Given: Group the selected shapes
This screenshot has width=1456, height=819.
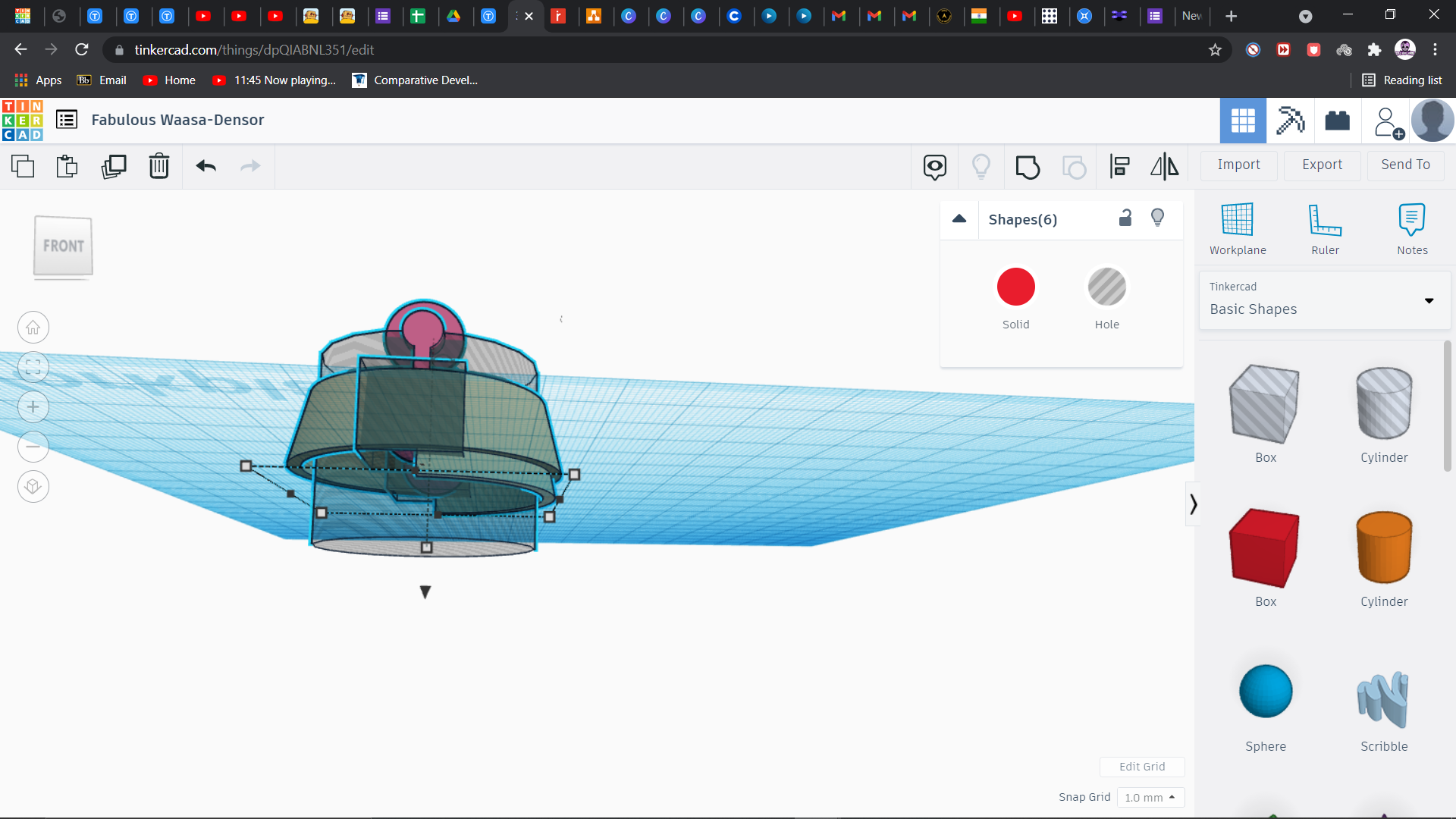Looking at the screenshot, I should coord(1028,166).
